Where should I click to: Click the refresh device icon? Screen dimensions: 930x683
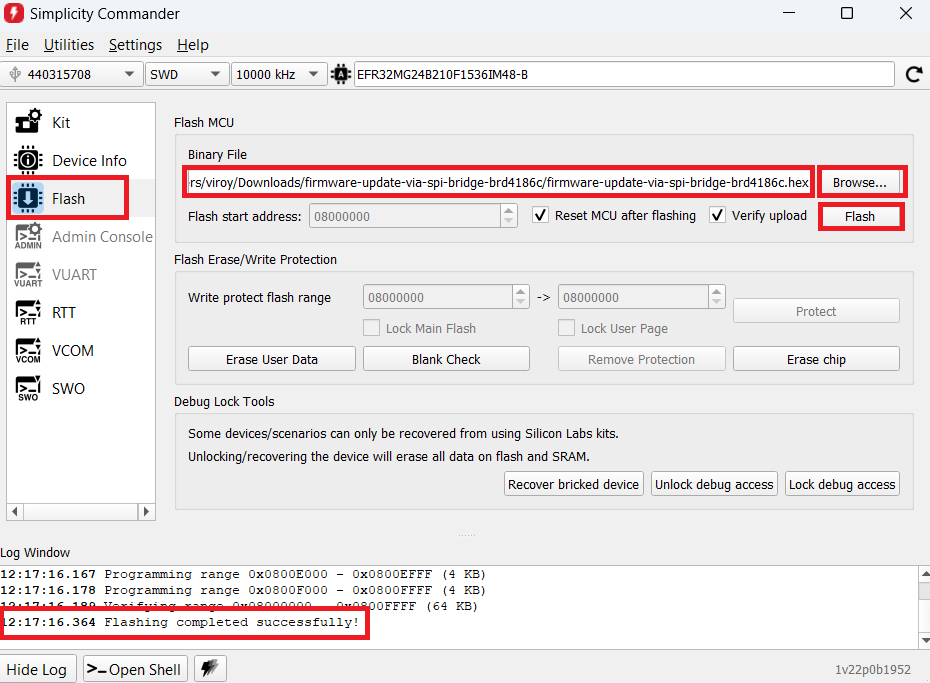(x=913, y=74)
